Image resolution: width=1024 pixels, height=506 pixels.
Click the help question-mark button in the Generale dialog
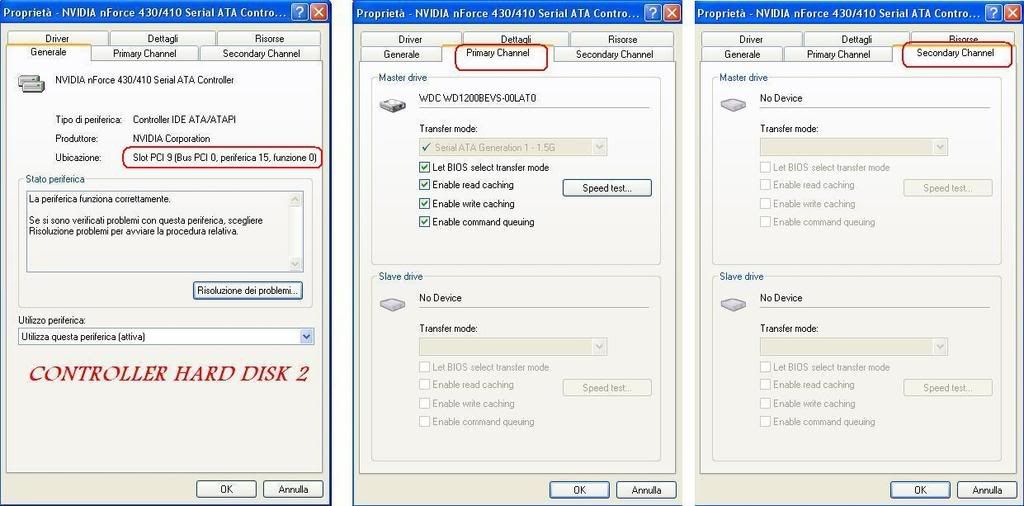(x=300, y=13)
